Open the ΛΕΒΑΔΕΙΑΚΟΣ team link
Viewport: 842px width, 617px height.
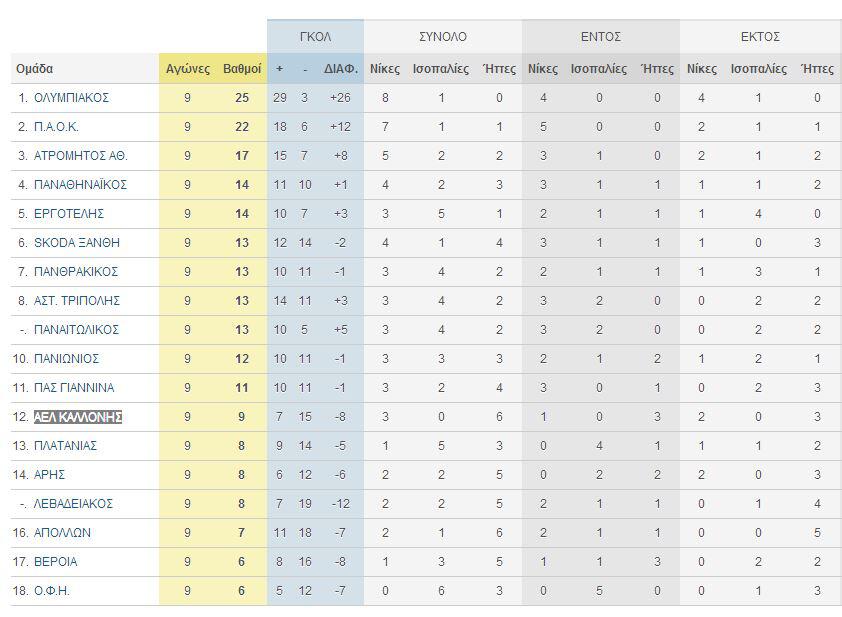[x=73, y=504]
